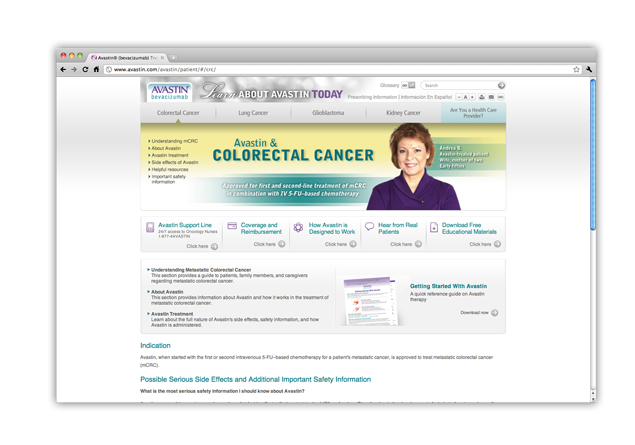Bookmark the page with star icon
The width and height of the screenshot is (635, 445).
tap(576, 69)
